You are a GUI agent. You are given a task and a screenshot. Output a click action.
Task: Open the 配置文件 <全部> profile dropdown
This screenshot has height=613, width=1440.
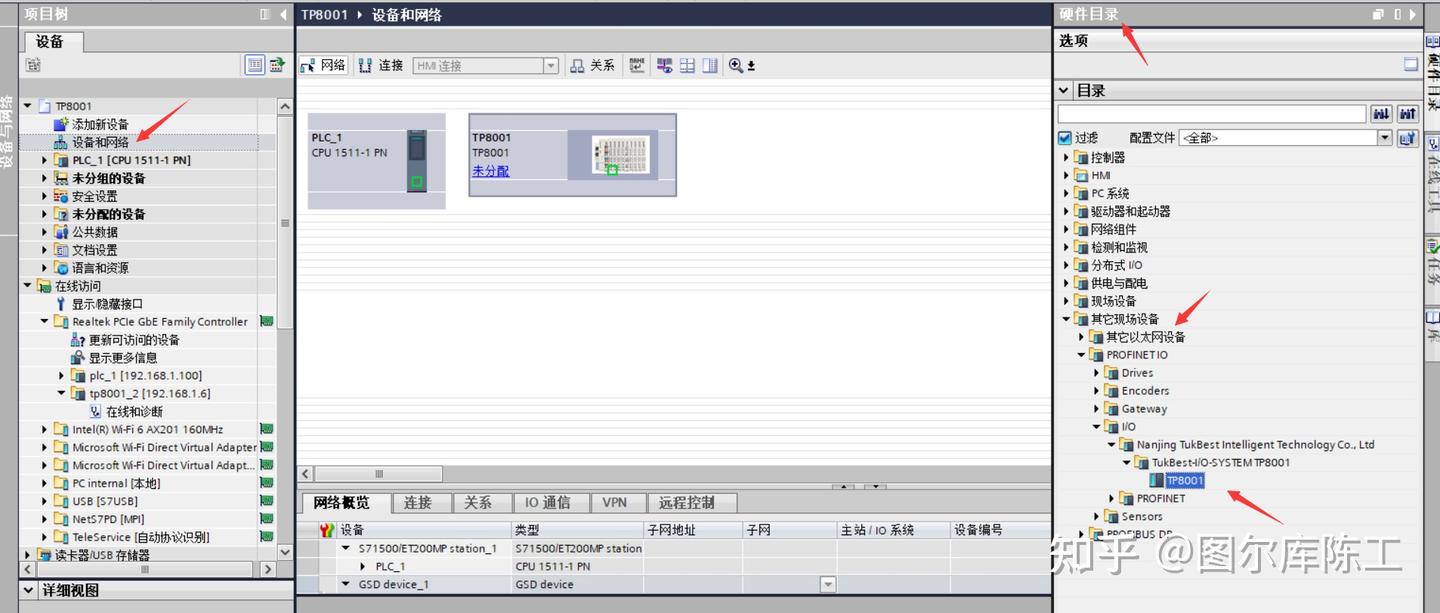point(1385,138)
